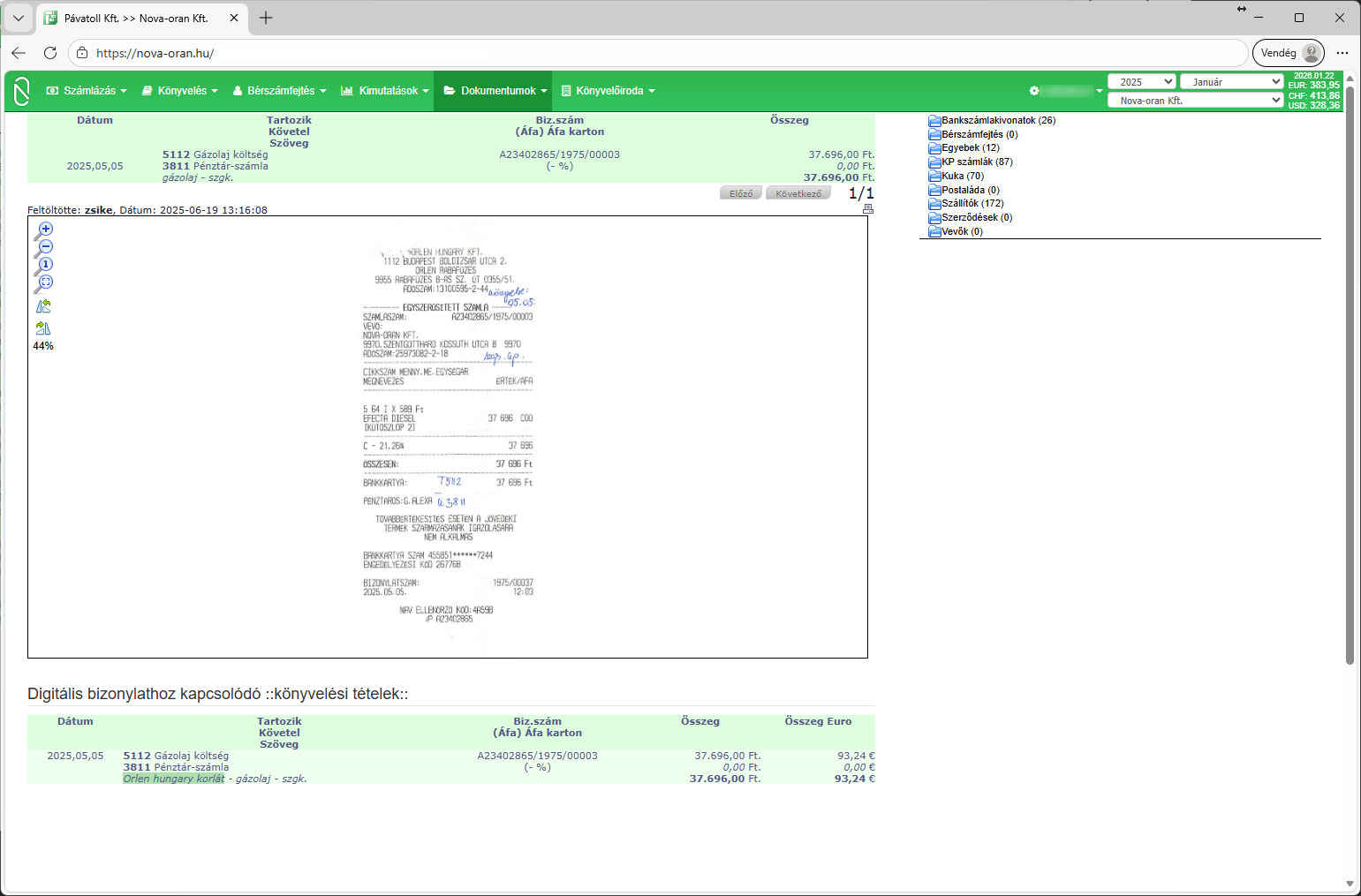
Task: Click the Nova-oran logo icon
Action: click(22, 91)
